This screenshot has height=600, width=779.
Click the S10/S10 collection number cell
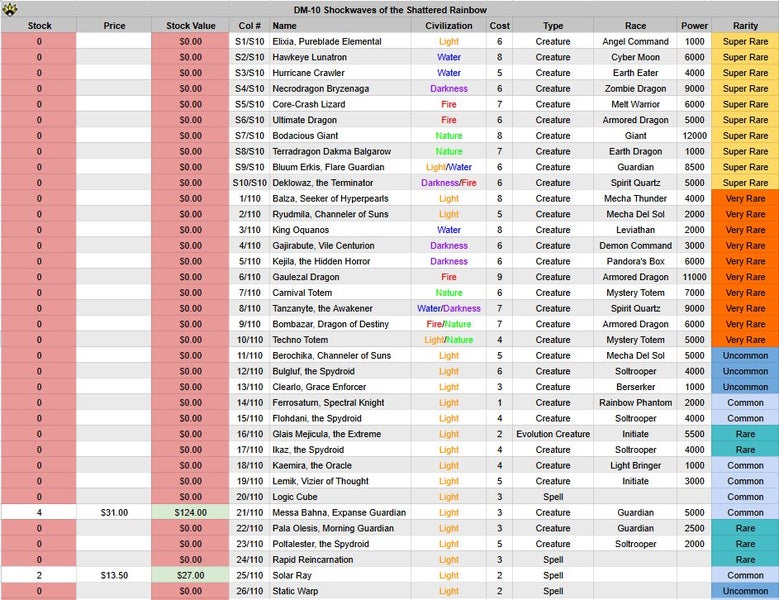point(249,183)
